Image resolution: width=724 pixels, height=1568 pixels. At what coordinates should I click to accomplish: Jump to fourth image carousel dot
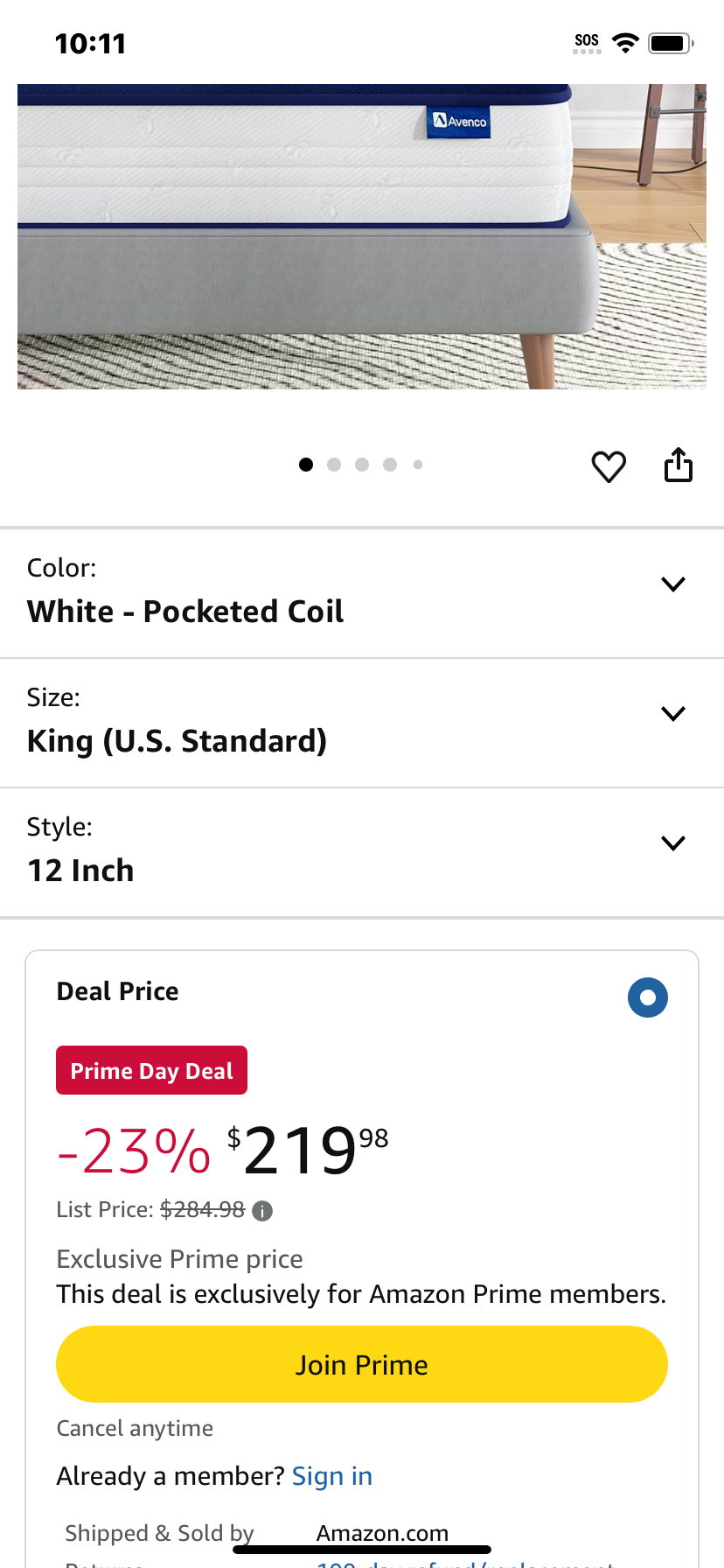[x=390, y=465]
